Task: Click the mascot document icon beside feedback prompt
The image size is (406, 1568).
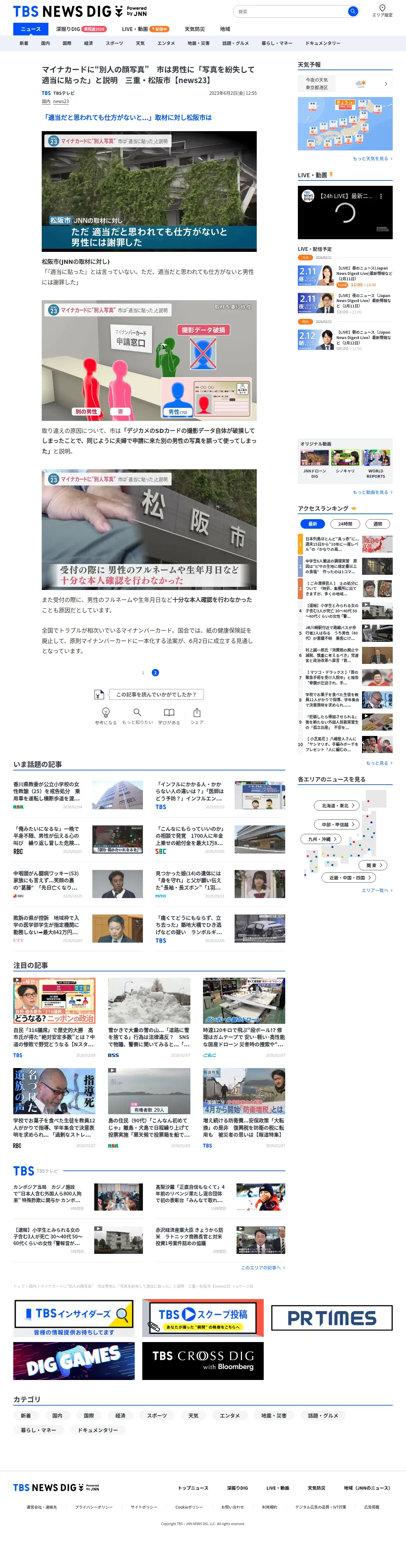Action: click(x=99, y=695)
